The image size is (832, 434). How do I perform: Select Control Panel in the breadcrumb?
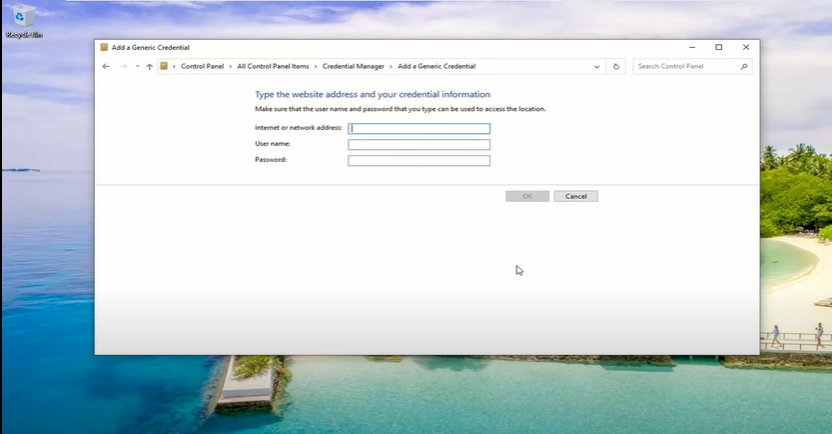202,66
